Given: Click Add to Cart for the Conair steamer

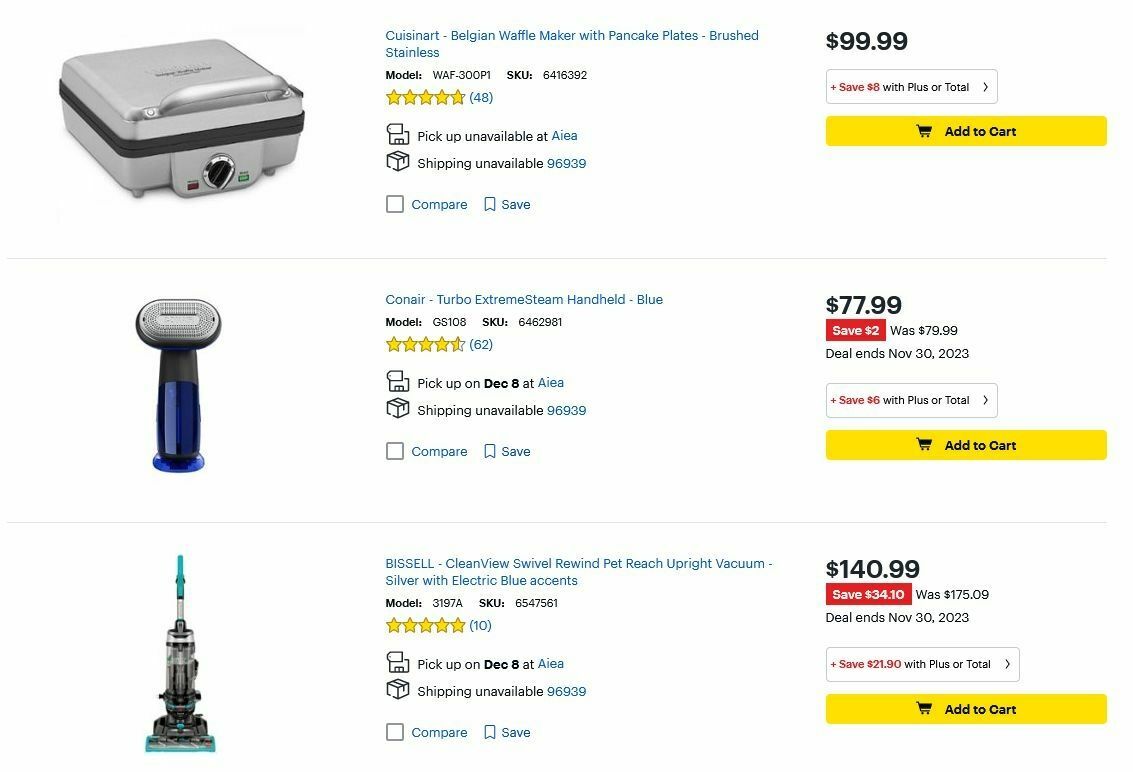Looking at the screenshot, I should click(966, 445).
